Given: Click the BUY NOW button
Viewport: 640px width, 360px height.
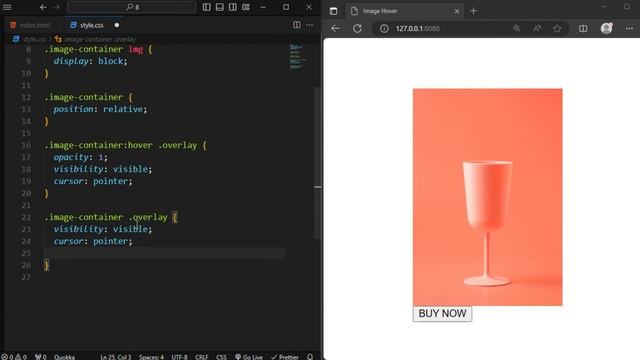Looking at the screenshot, I should click(x=442, y=313).
